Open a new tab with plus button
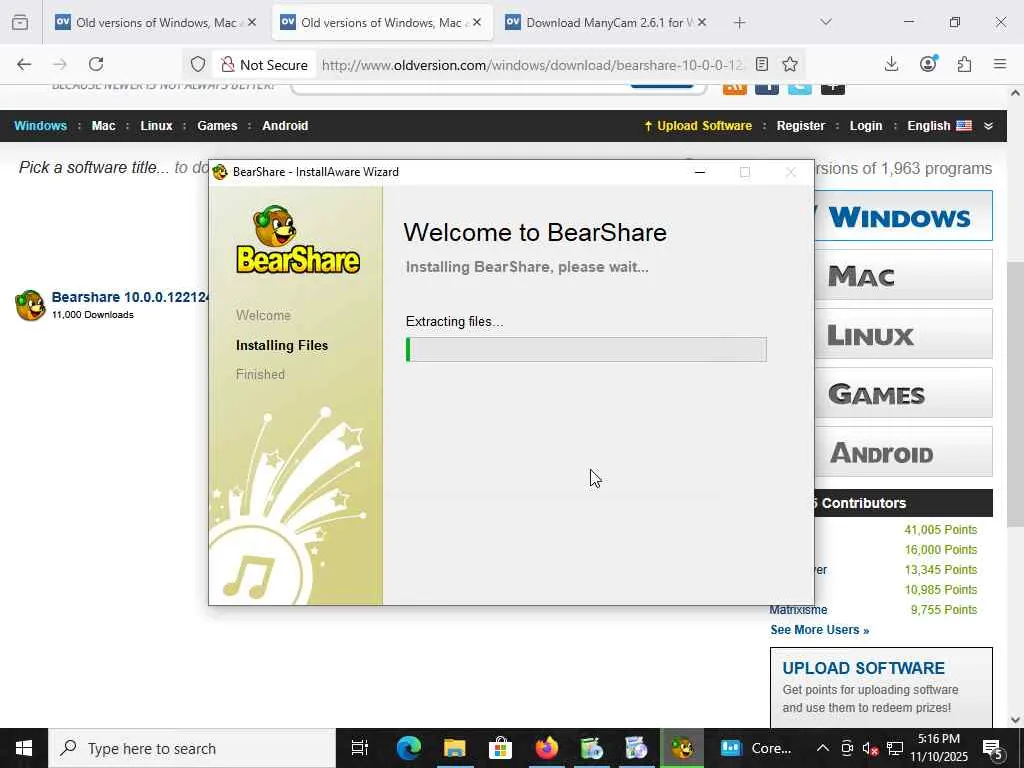The height and width of the screenshot is (768, 1024). (739, 23)
